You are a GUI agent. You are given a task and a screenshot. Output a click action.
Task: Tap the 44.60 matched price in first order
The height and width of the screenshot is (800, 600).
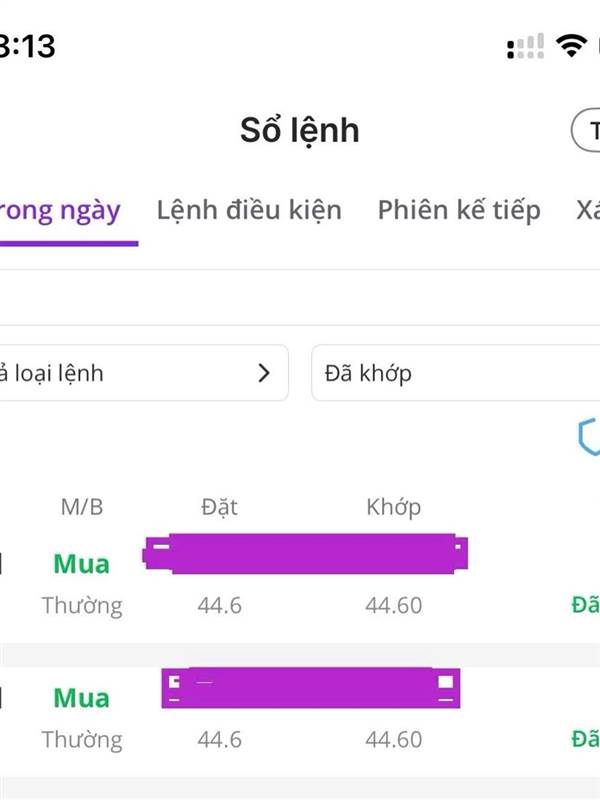point(393,605)
